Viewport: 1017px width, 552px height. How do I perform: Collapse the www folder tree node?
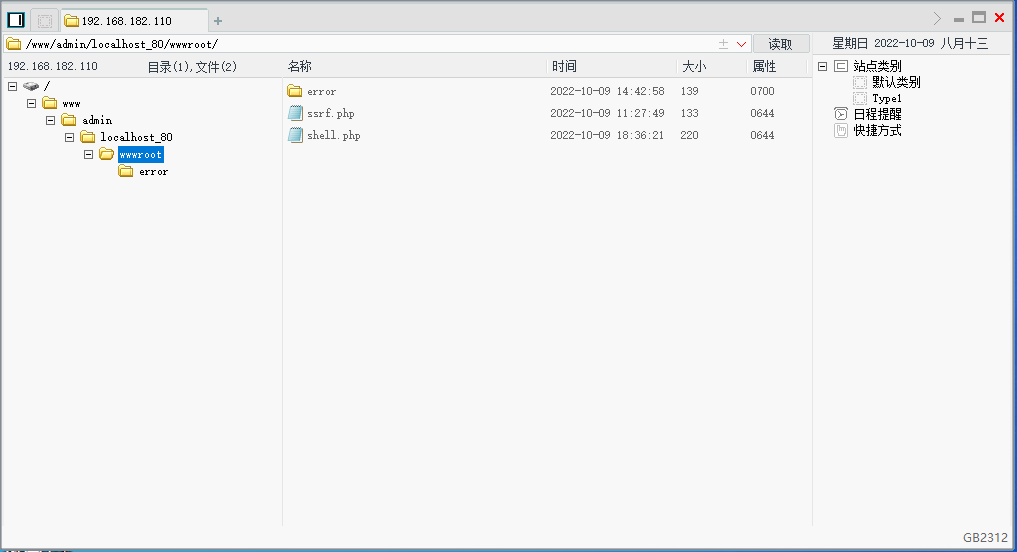[31, 103]
